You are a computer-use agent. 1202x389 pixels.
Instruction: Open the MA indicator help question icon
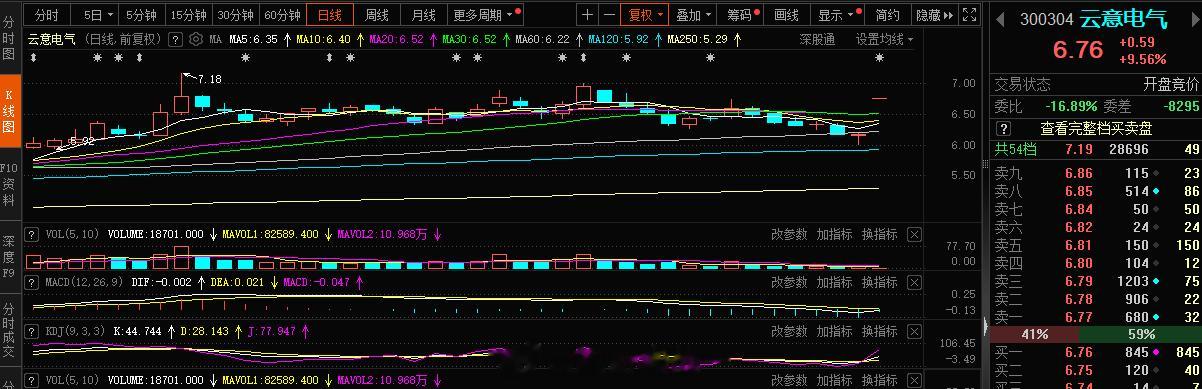click(x=175, y=39)
